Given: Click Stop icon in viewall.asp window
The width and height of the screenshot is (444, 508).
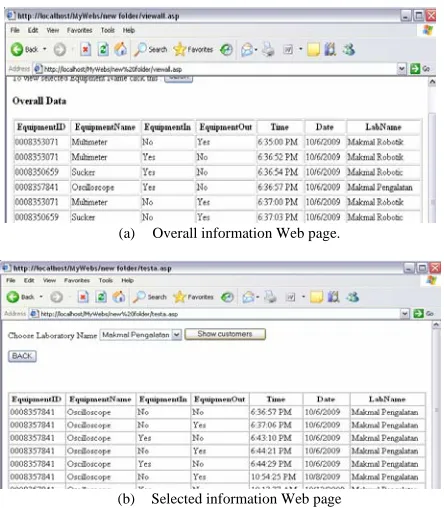Looking at the screenshot, I should [x=86, y=50].
